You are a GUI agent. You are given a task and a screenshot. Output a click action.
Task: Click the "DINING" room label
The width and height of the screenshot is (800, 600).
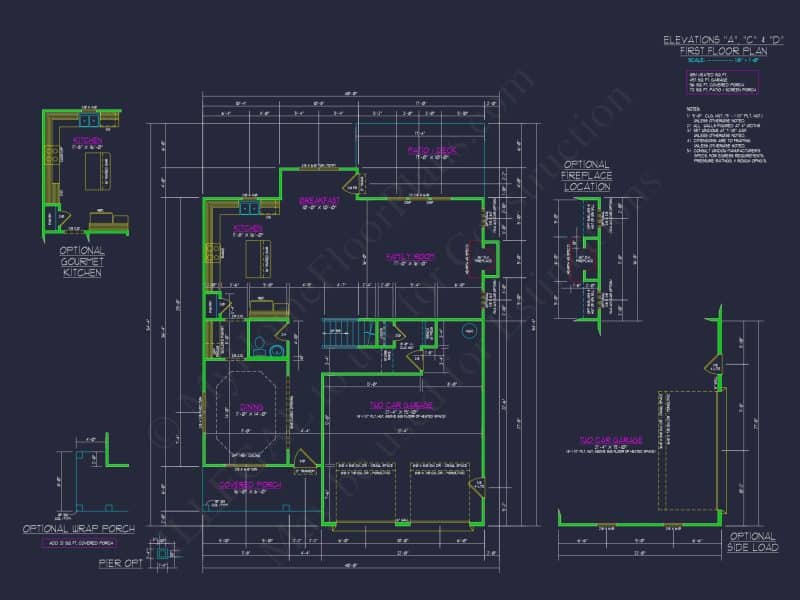[x=252, y=407]
